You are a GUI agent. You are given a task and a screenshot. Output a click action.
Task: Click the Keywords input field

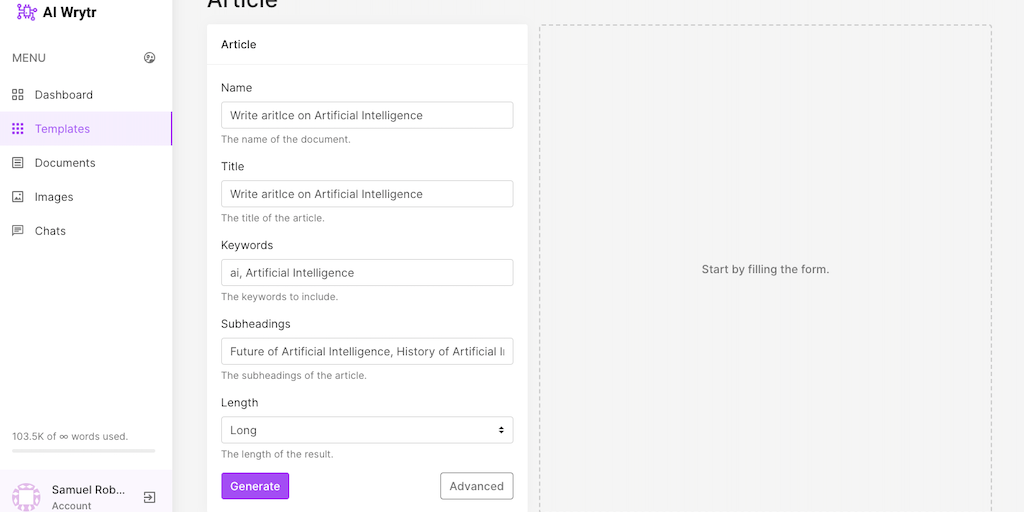367,273
